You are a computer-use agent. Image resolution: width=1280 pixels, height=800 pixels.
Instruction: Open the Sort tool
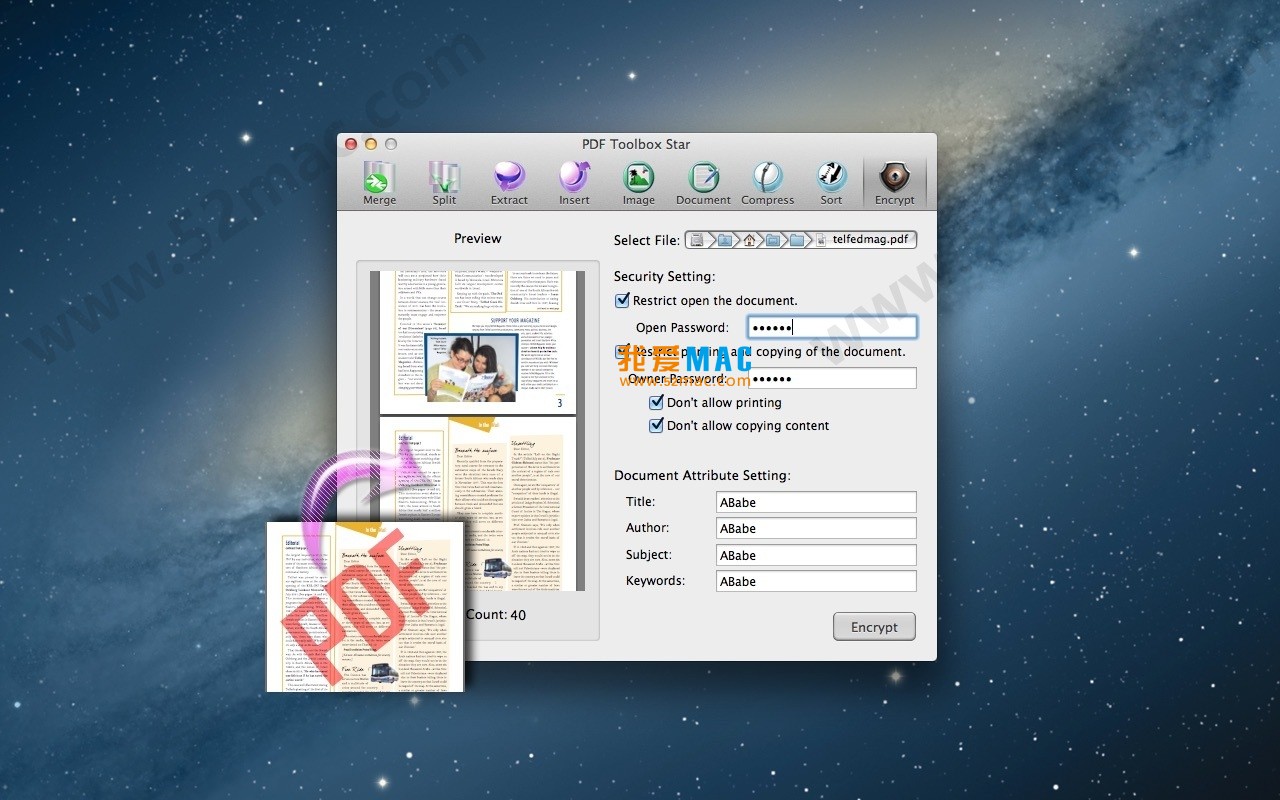[832, 184]
